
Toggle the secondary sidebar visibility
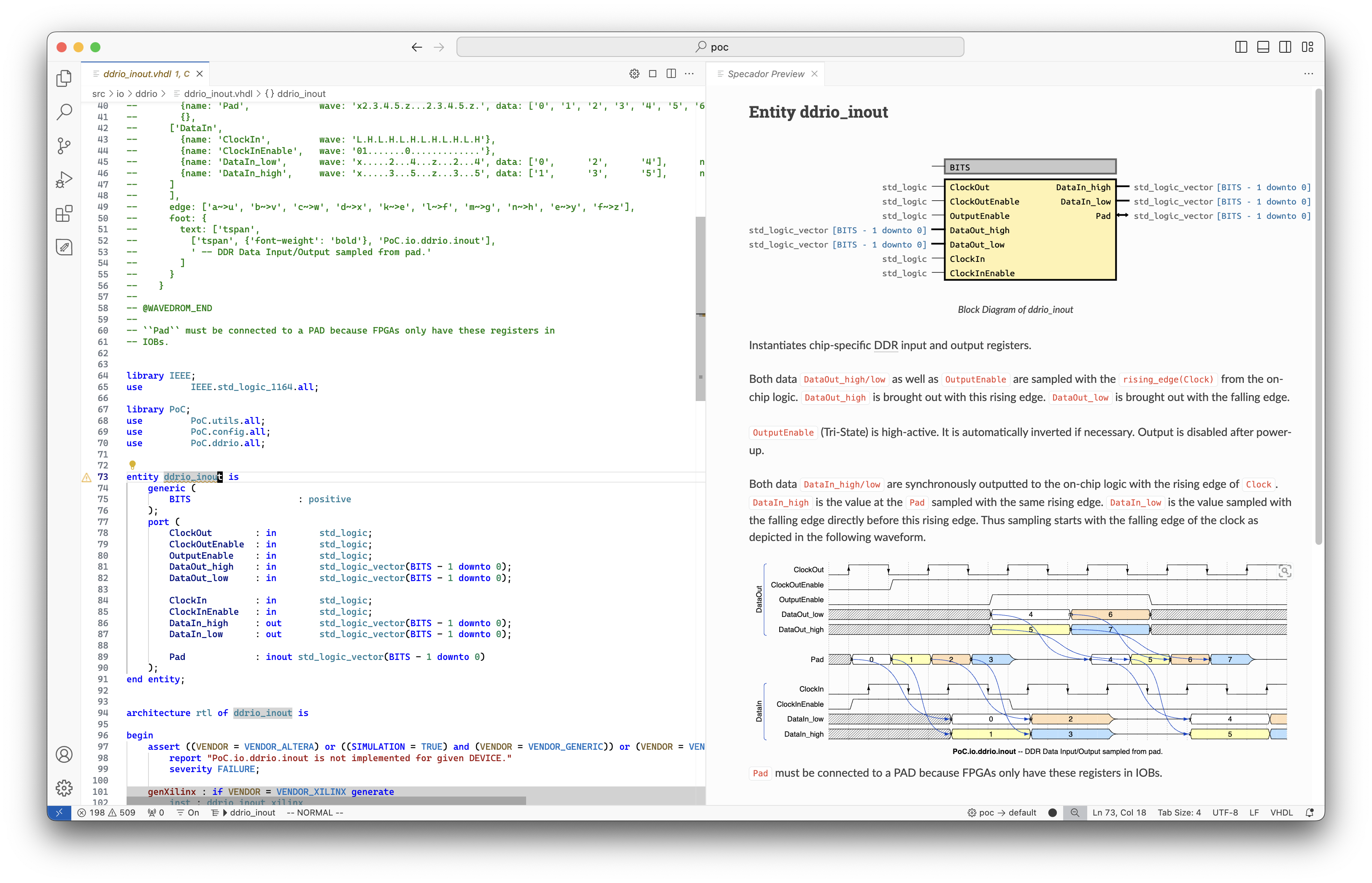(1285, 46)
